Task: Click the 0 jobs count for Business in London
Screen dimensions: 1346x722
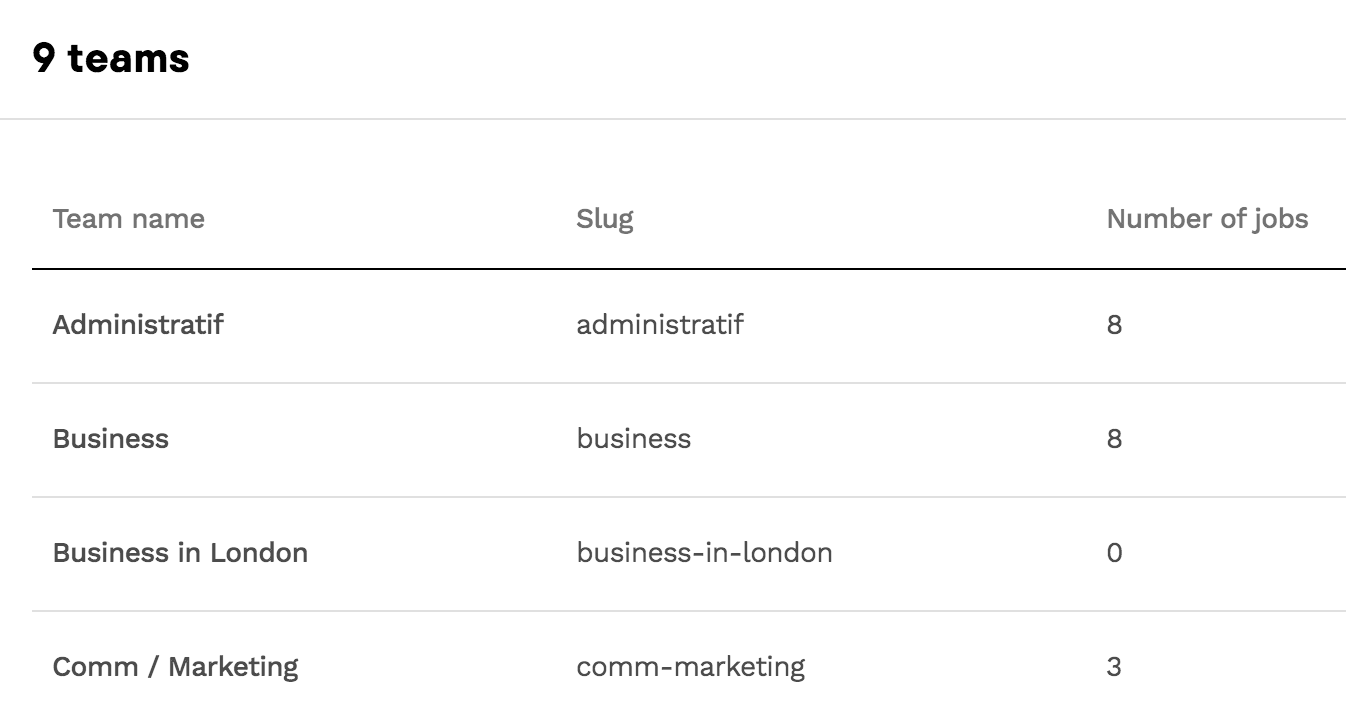Action: [1114, 553]
